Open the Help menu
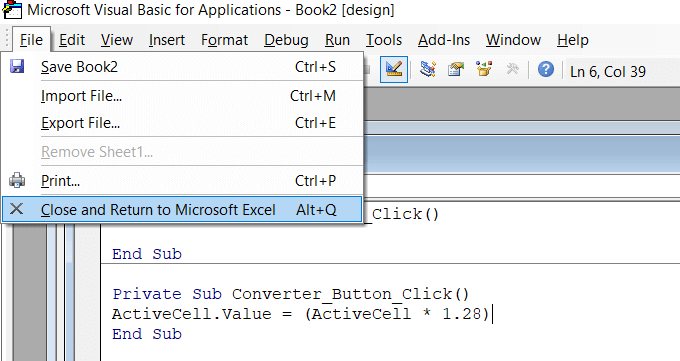Image resolution: width=680 pixels, height=361 pixels. pos(572,40)
